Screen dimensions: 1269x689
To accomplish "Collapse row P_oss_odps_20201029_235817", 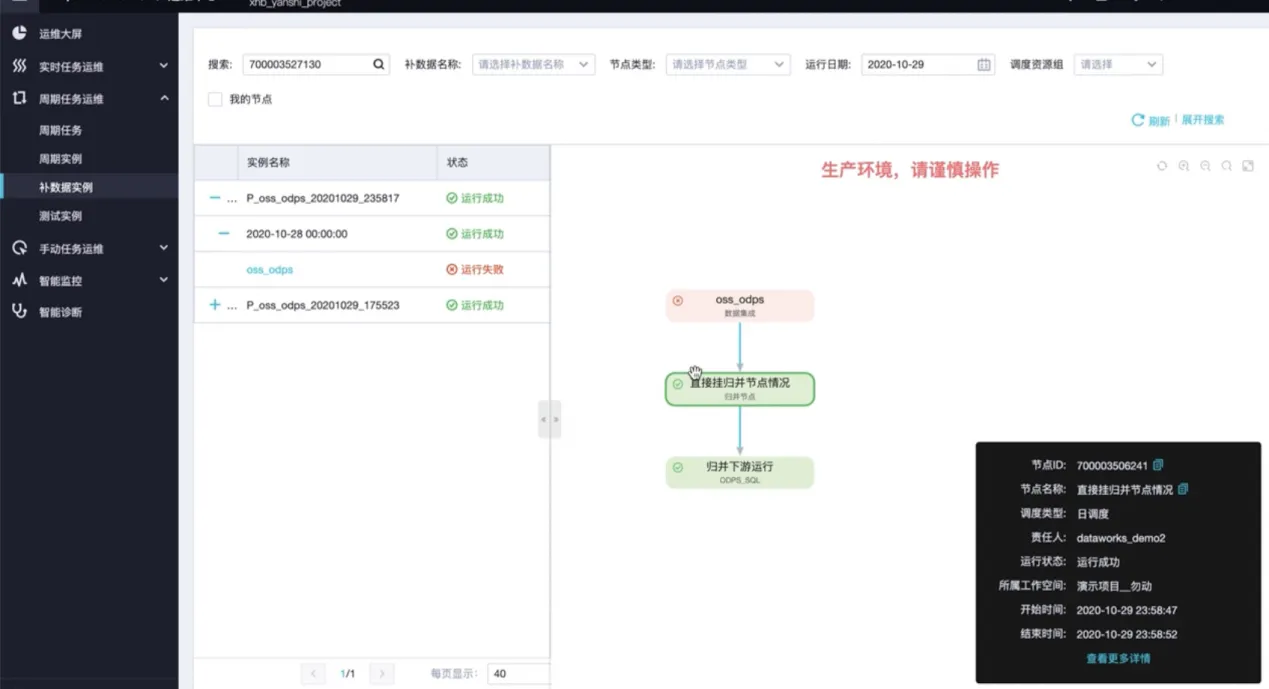I will pos(215,198).
